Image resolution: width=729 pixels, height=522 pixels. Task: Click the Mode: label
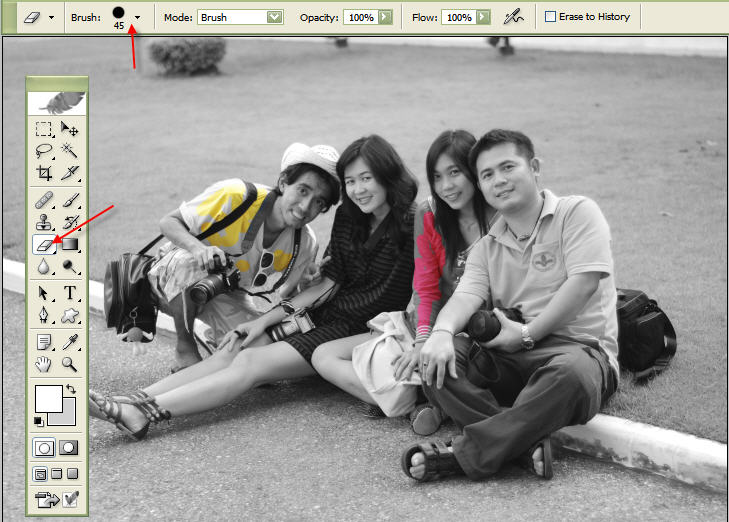click(178, 18)
